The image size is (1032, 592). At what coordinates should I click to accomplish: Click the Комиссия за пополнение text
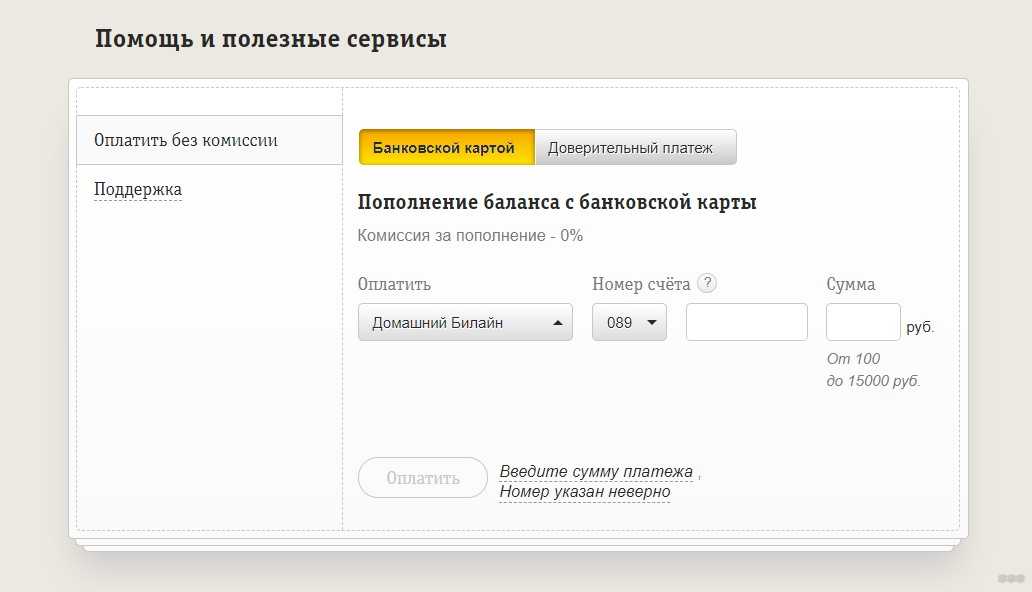tap(470, 236)
